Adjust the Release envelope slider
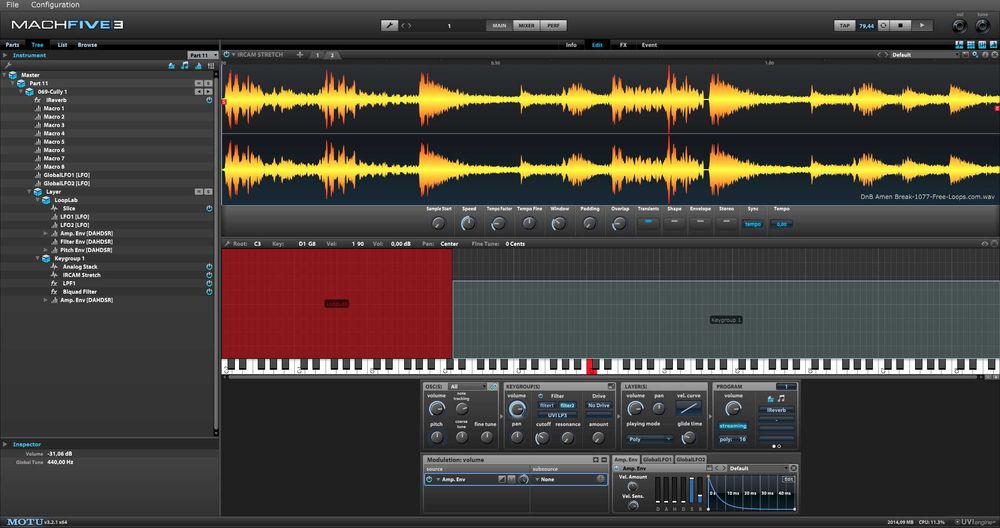The width and height of the screenshot is (1000, 528). pos(700,491)
